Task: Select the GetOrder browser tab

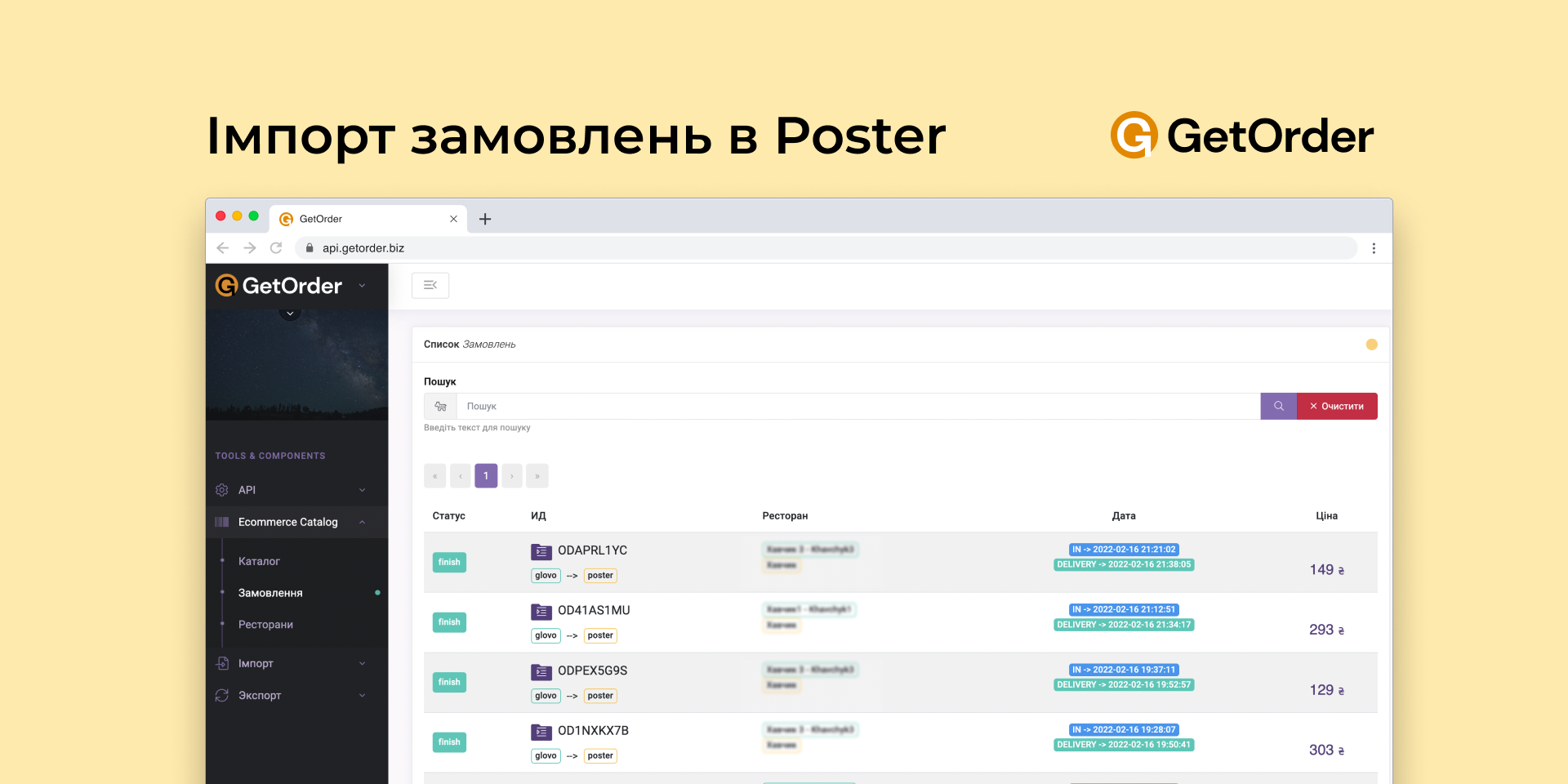Action: pyautogui.click(x=368, y=219)
